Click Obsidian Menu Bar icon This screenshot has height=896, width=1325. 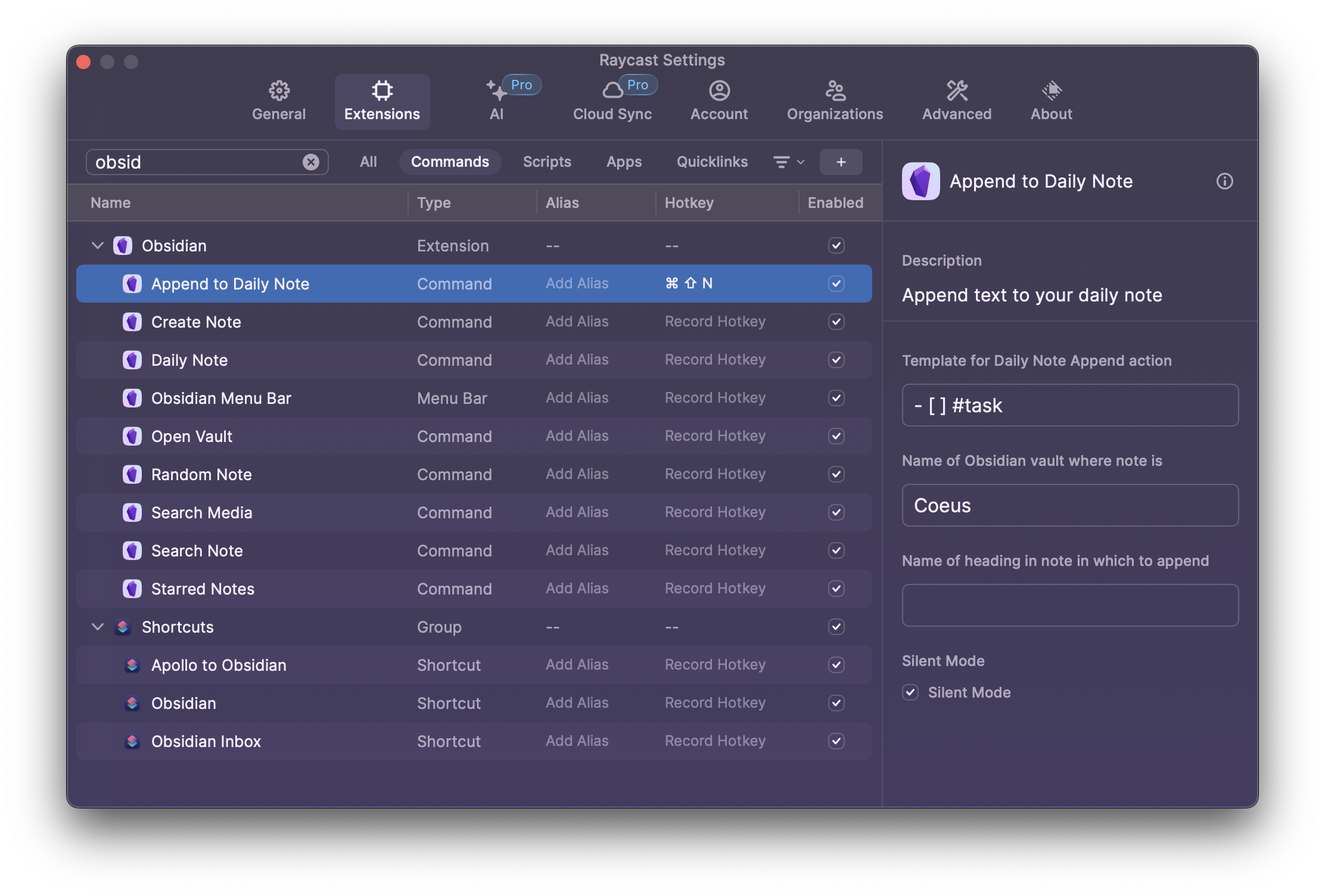(132, 398)
